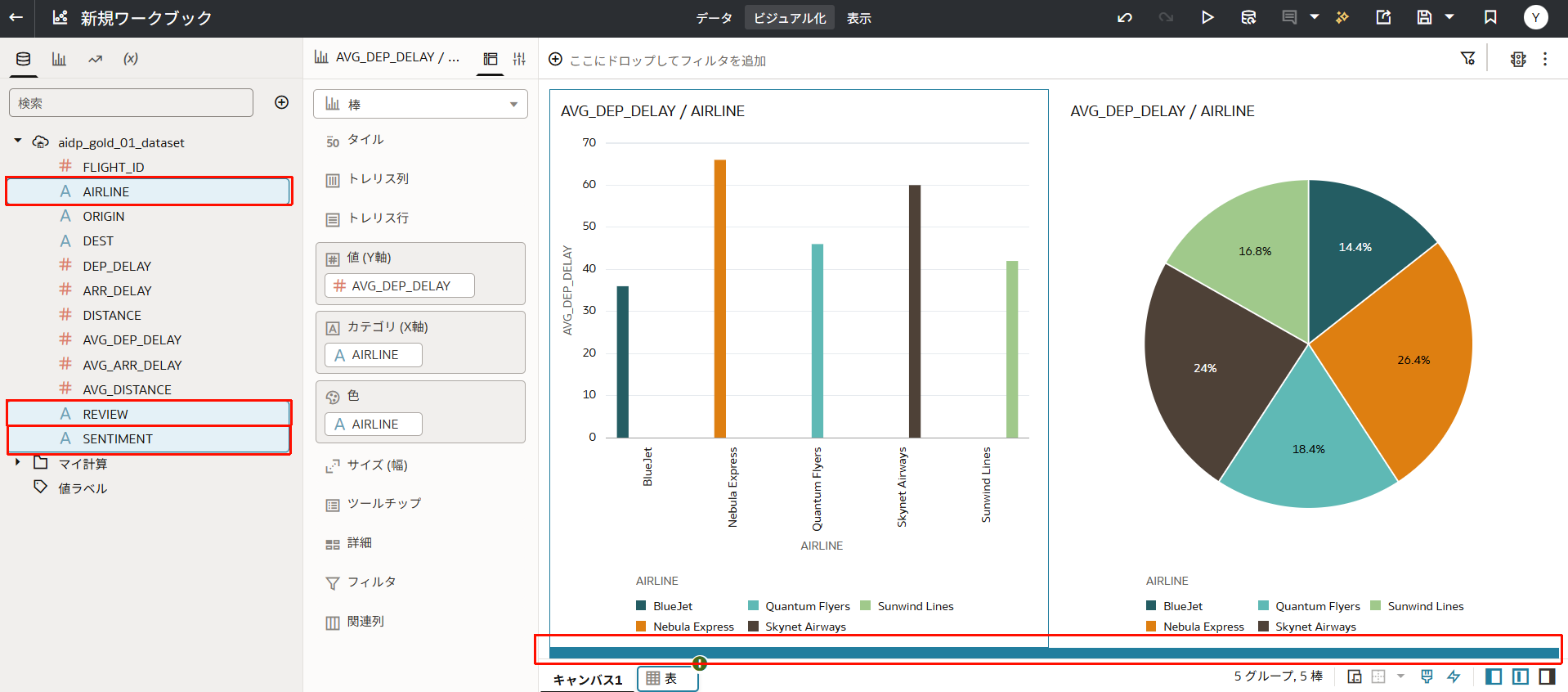Click the Nebula Express orange bar
The width and height of the screenshot is (1568, 692).
(x=720, y=299)
